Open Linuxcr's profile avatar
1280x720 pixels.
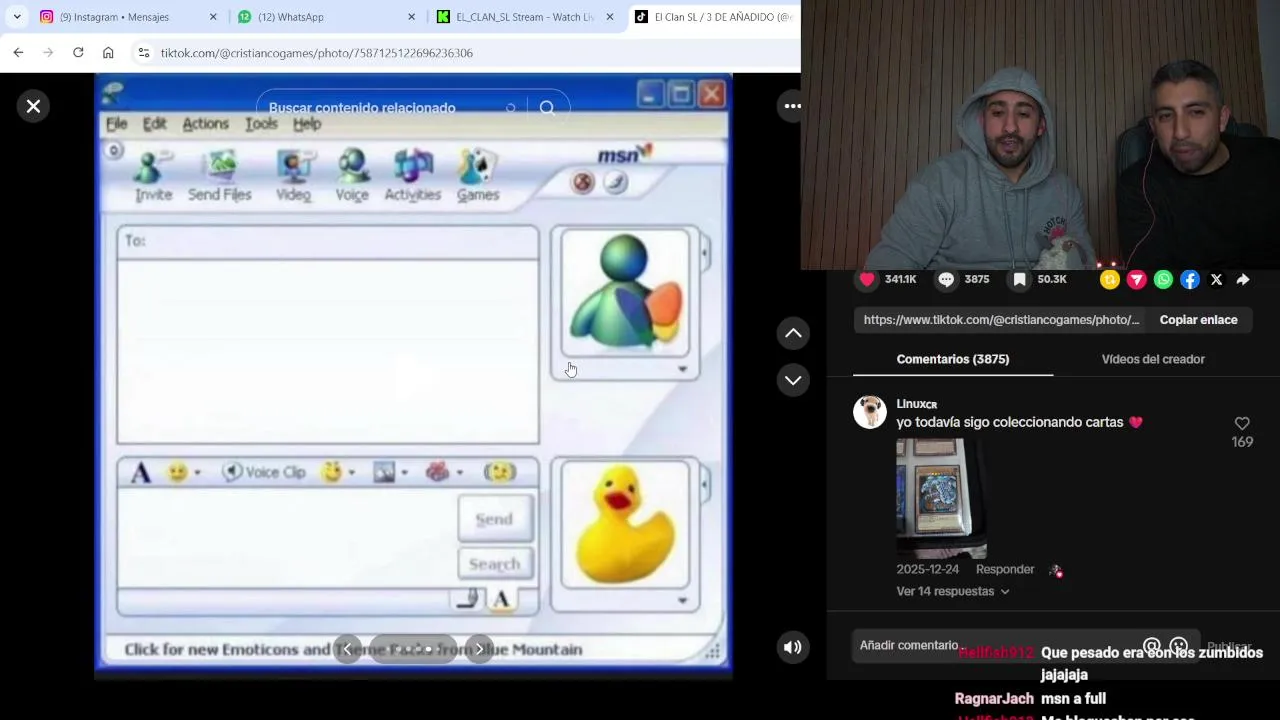[870, 412]
